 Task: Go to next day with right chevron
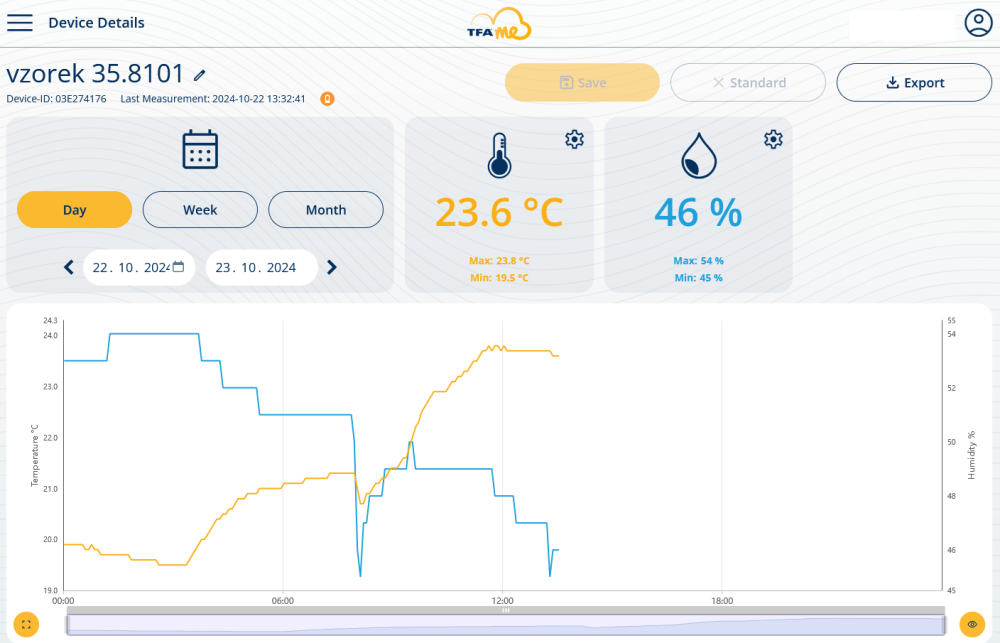(x=332, y=267)
